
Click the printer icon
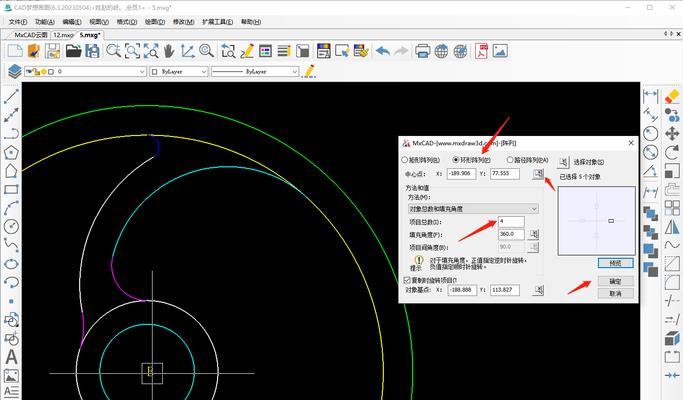pyautogui.click(x=422, y=51)
